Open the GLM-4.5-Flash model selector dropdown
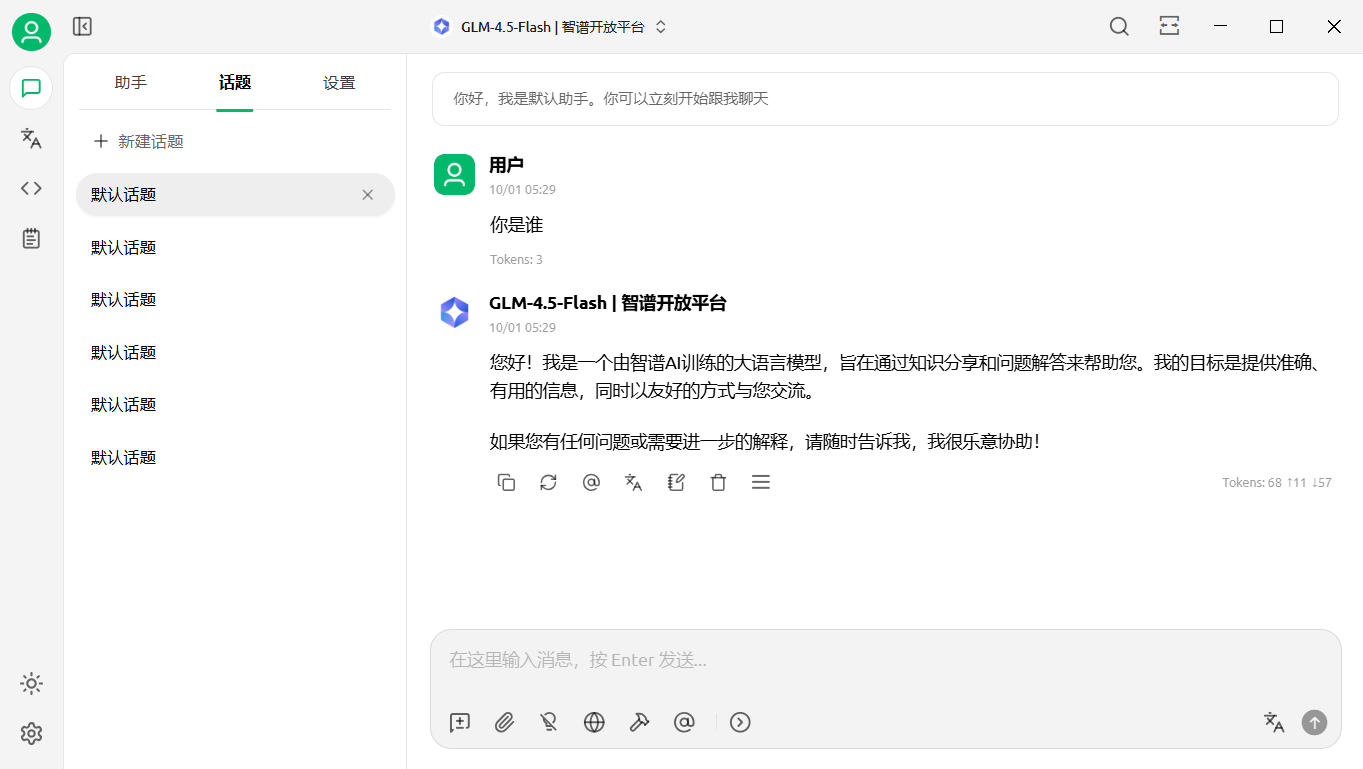 click(550, 27)
